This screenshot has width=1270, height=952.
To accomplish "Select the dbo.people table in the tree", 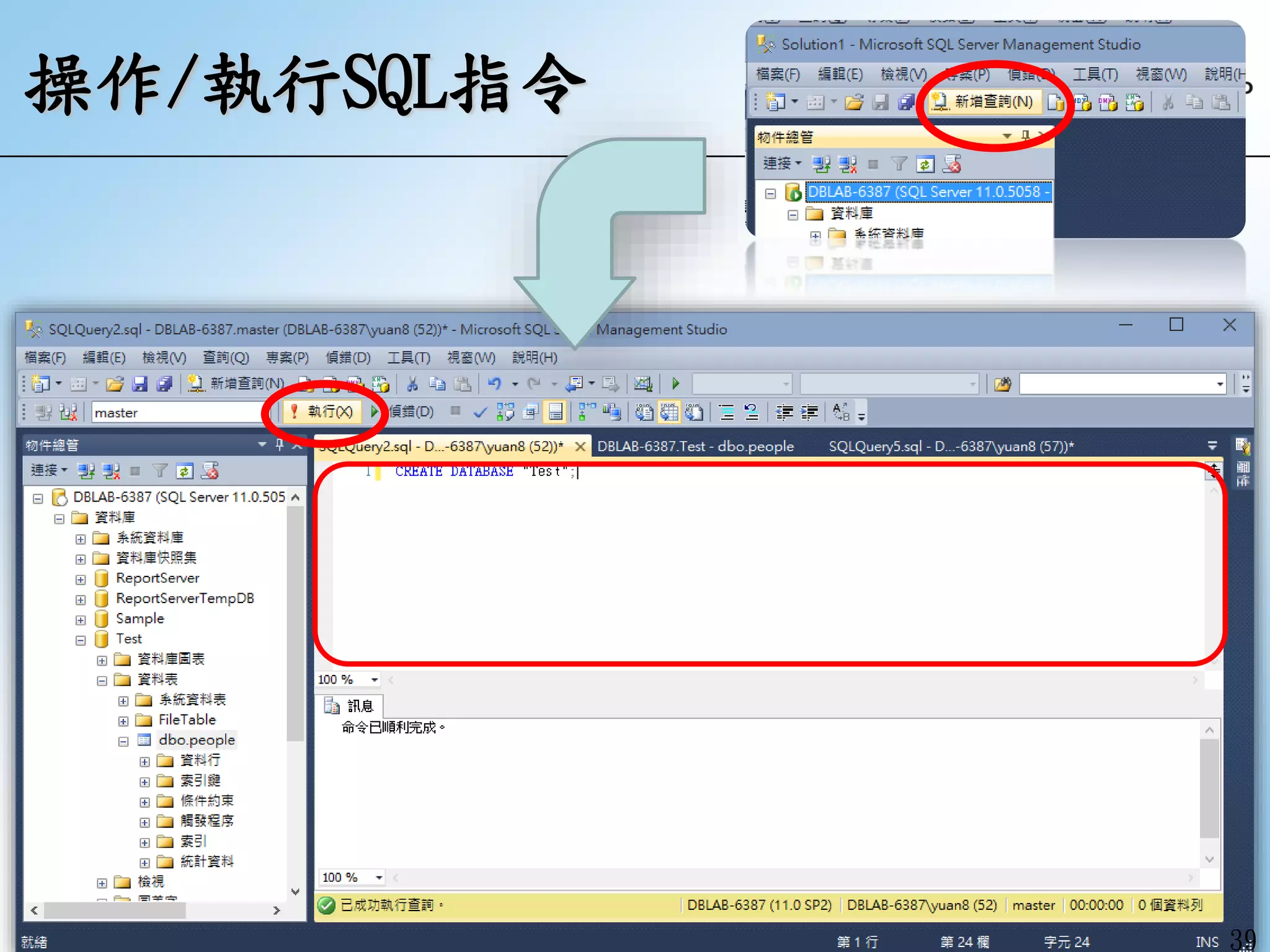I will point(196,740).
